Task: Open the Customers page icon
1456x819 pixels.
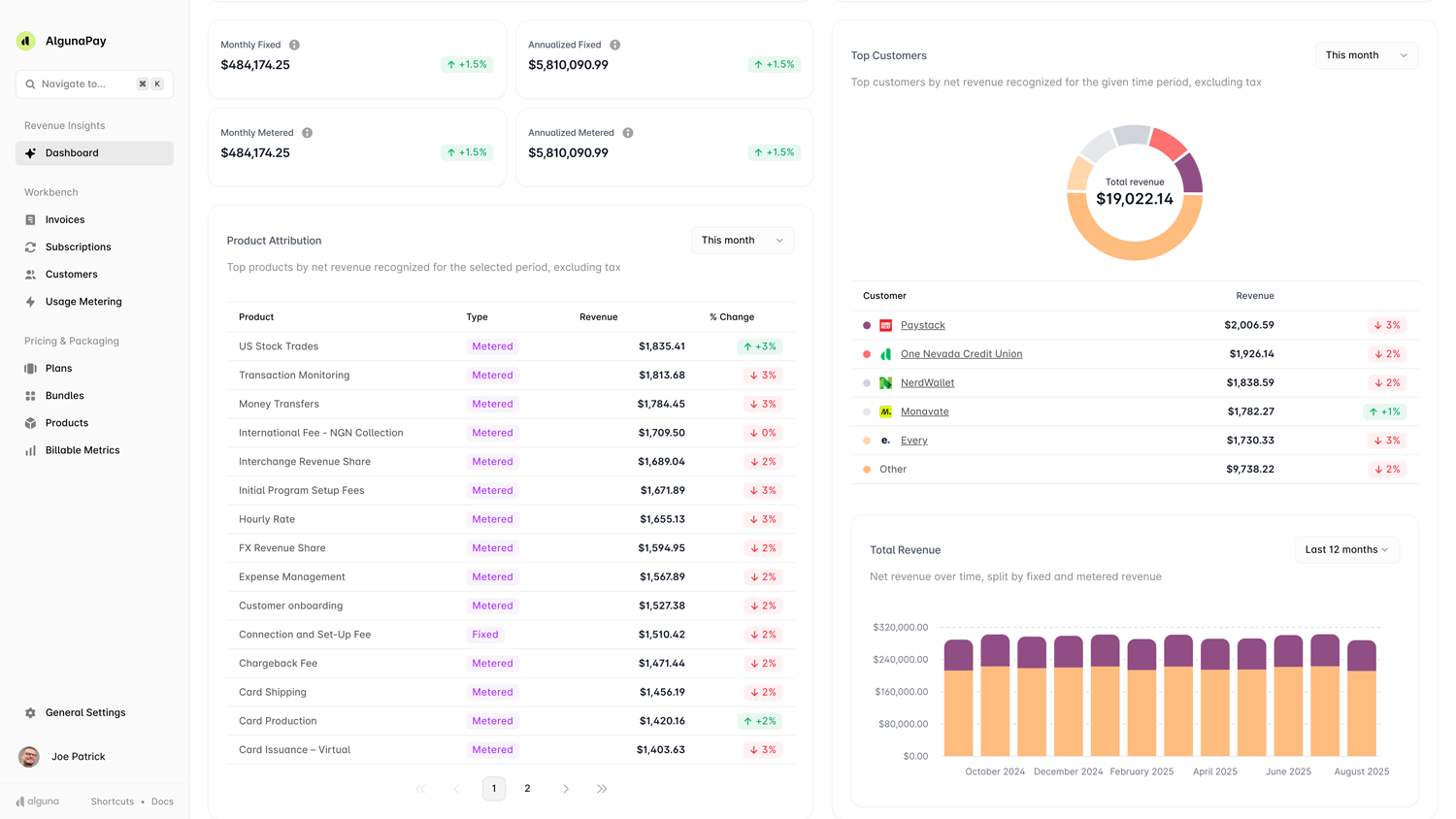Action: click(31, 274)
